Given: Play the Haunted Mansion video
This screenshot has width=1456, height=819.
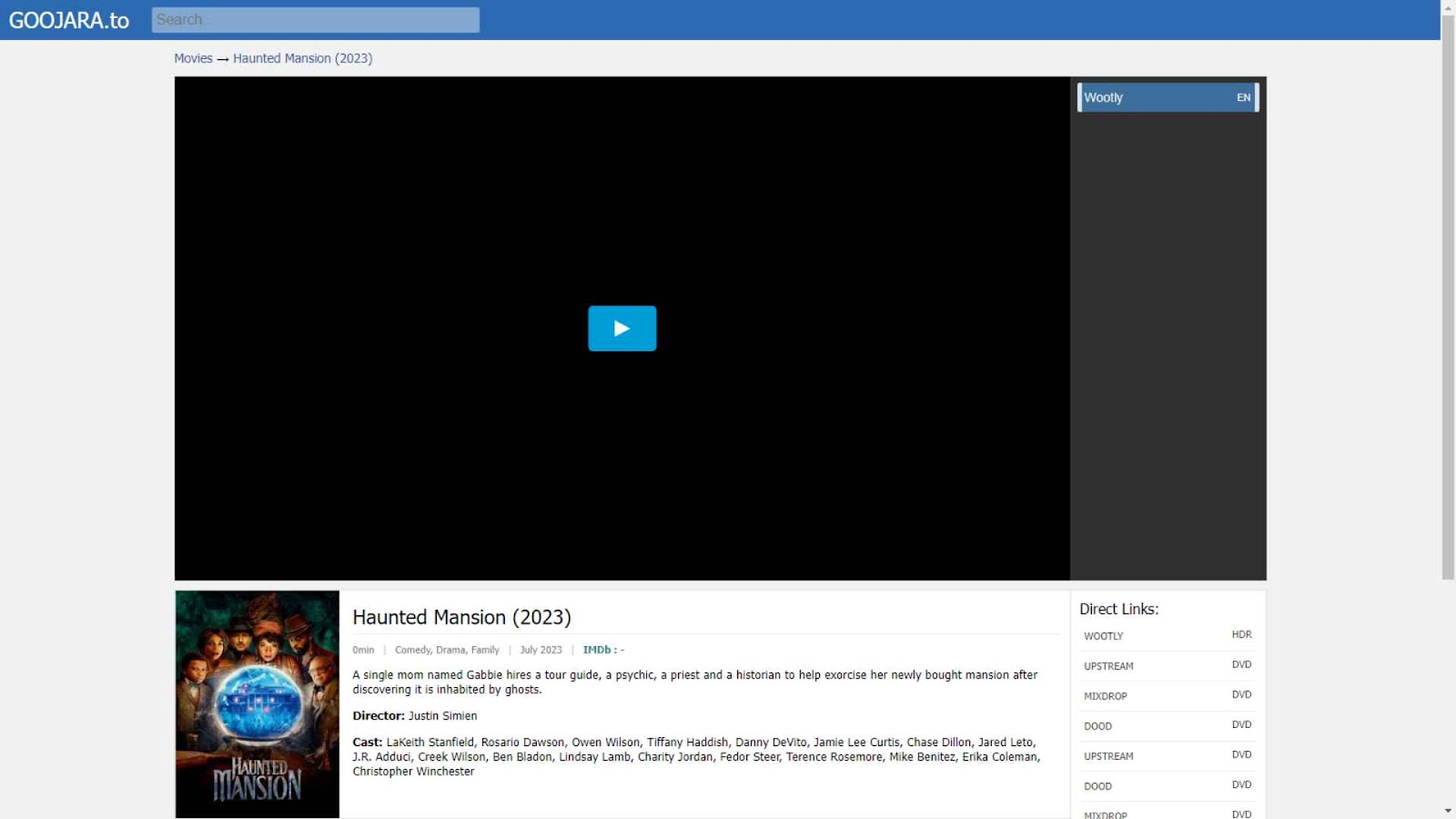Looking at the screenshot, I should tap(622, 329).
